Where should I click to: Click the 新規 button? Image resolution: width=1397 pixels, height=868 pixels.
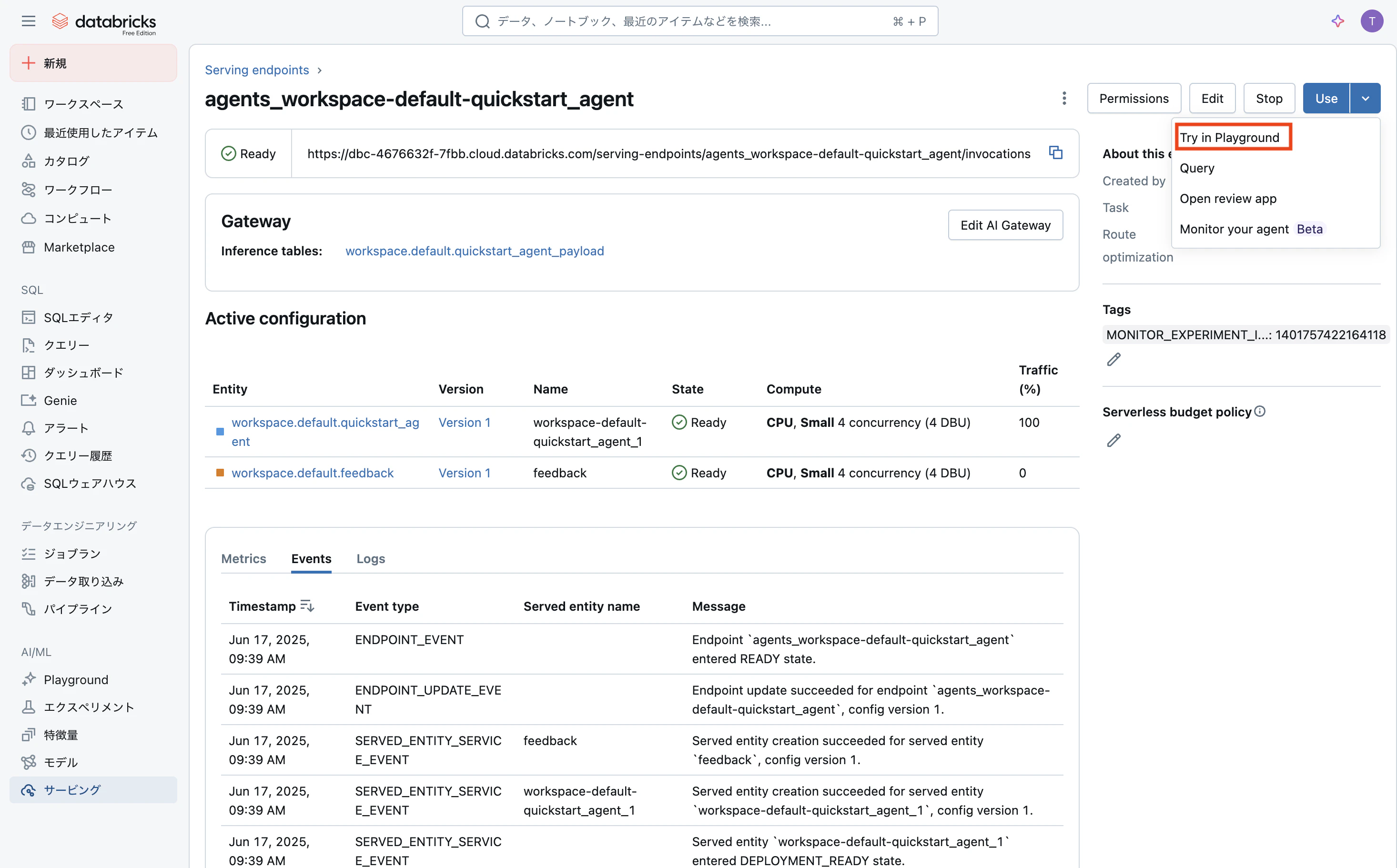click(93, 63)
